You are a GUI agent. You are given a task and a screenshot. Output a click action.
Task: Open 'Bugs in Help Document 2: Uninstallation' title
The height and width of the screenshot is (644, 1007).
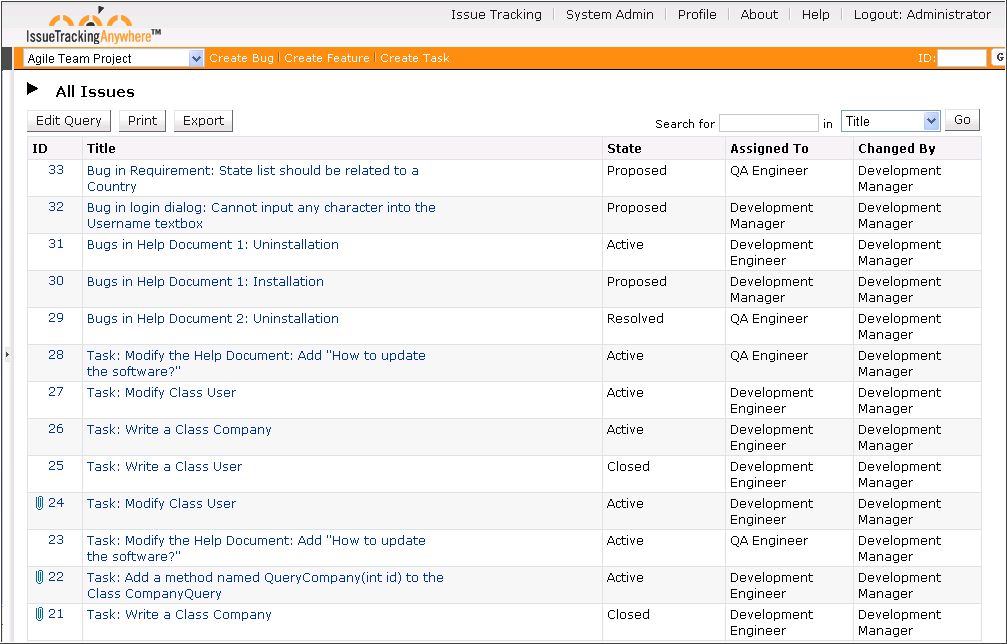[x=213, y=318]
